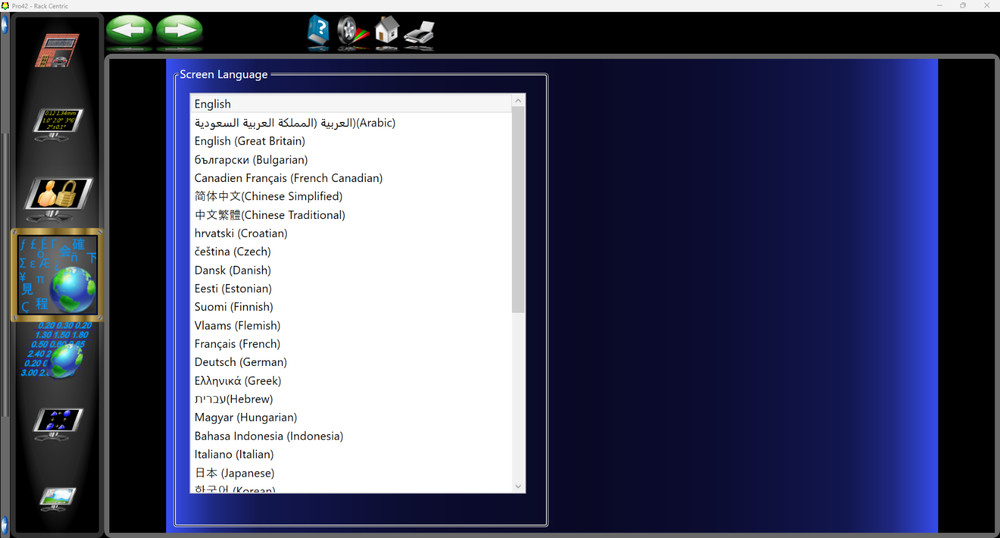Select English (Great Britain) language
1000x538 pixels.
(250, 141)
